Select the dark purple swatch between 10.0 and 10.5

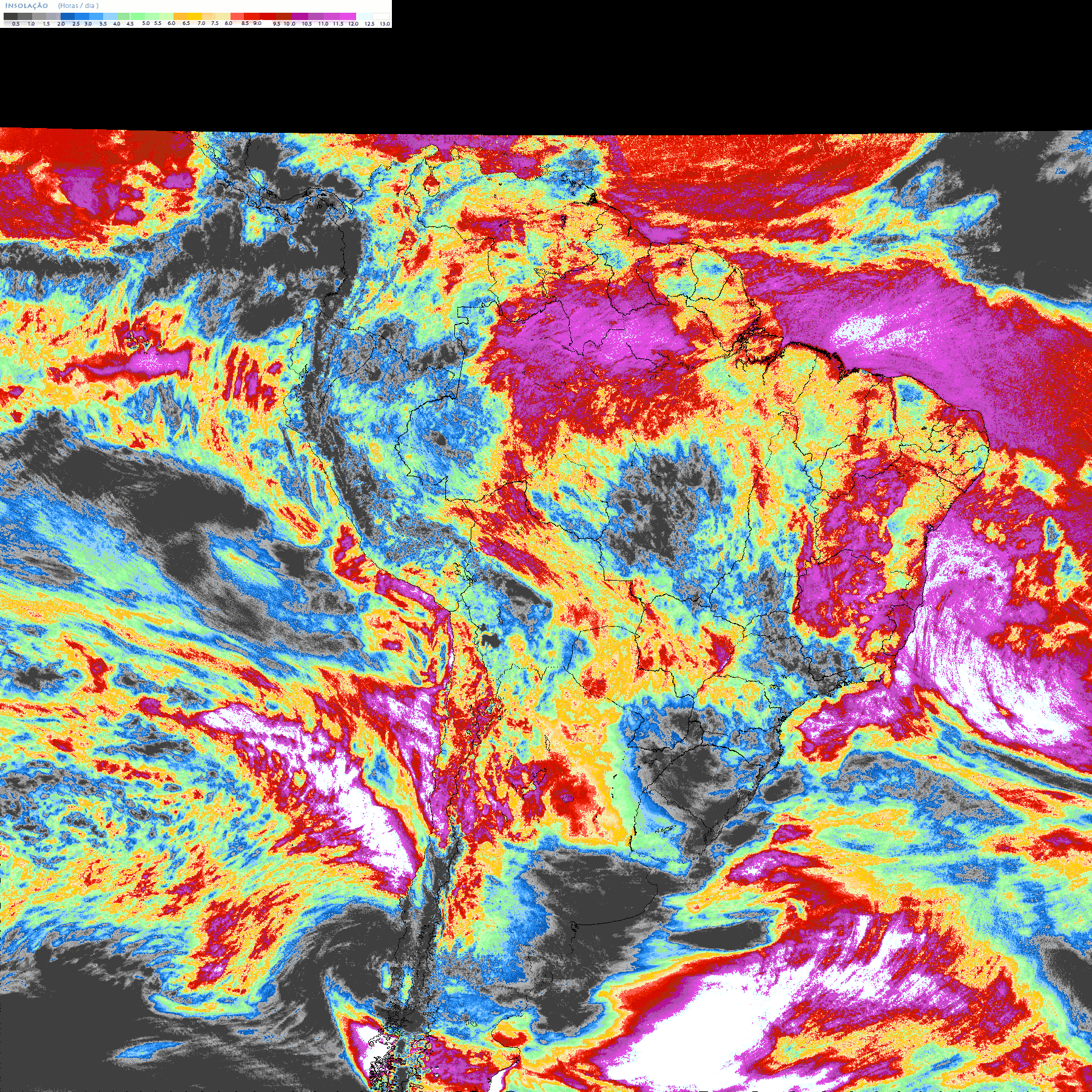pyautogui.click(x=300, y=16)
